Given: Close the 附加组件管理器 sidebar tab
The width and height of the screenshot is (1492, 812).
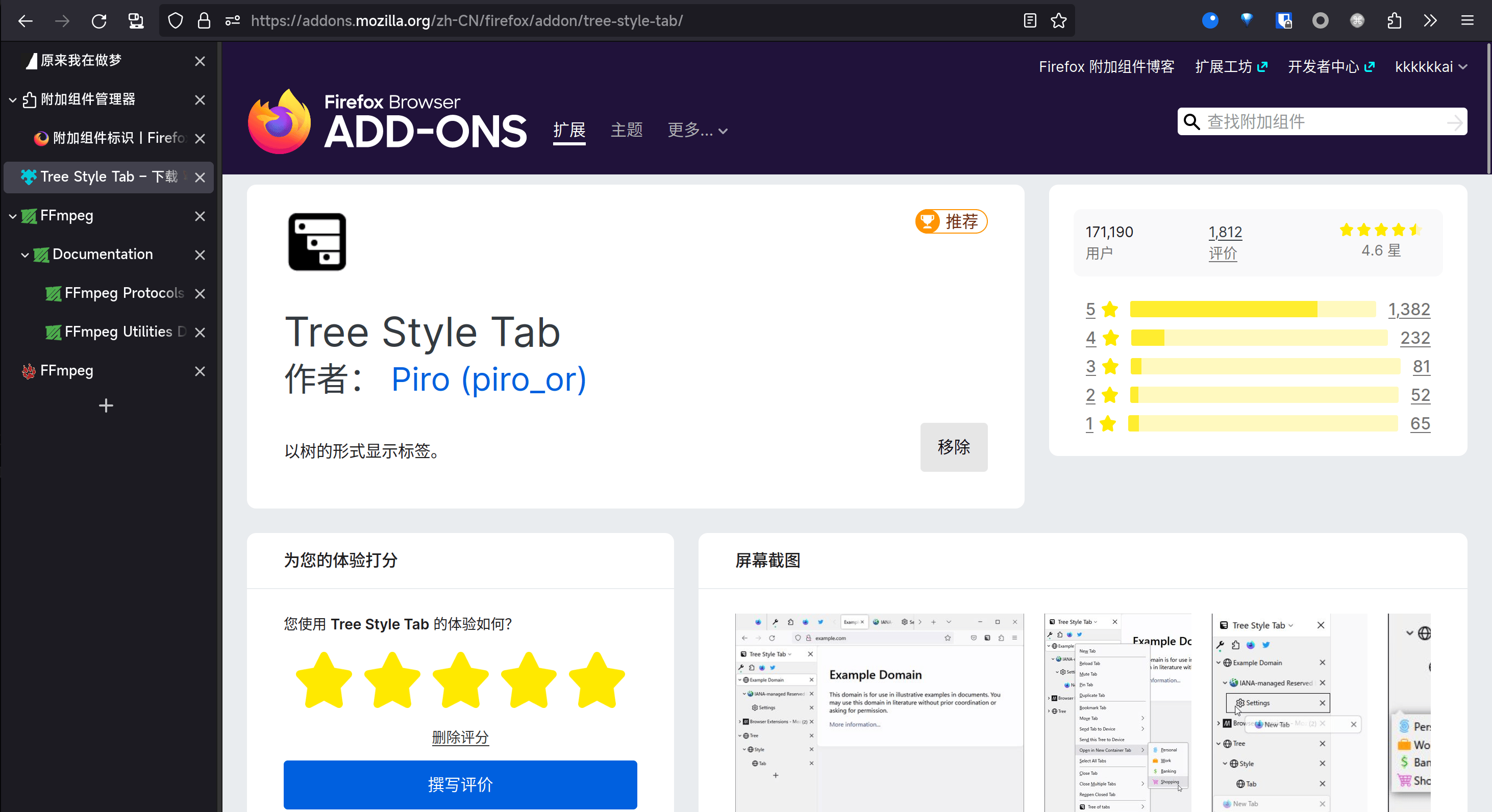Looking at the screenshot, I should (200, 100).
